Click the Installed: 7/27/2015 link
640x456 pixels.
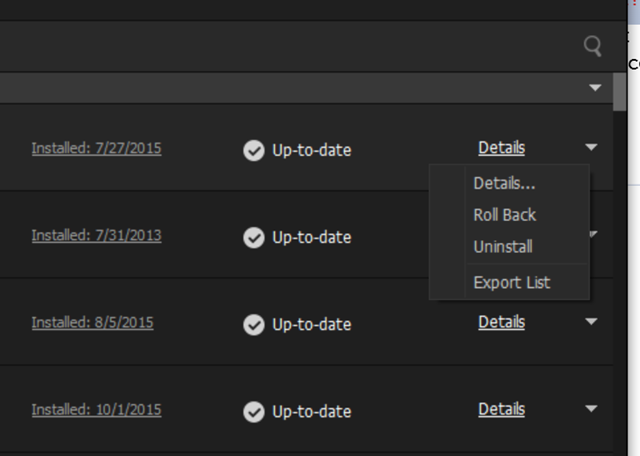pos(97,148)
